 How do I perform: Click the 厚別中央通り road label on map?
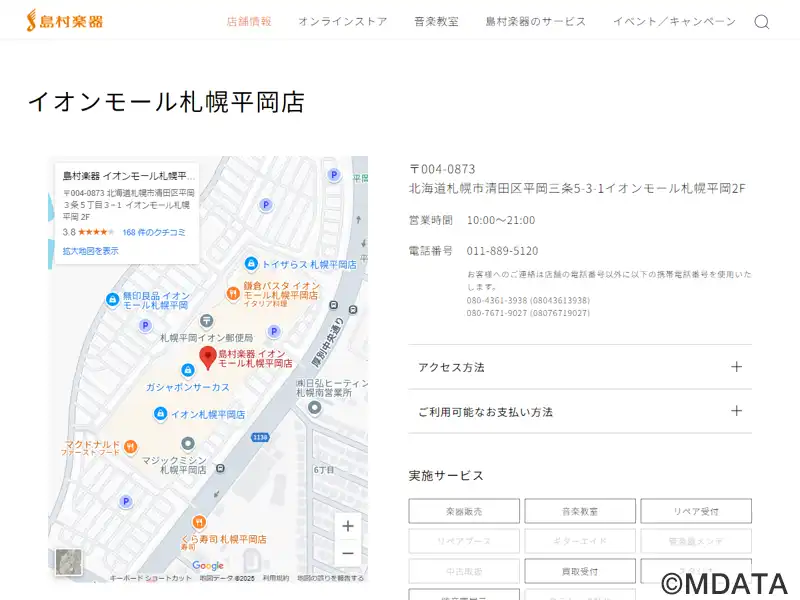click(x=328, y=342)
